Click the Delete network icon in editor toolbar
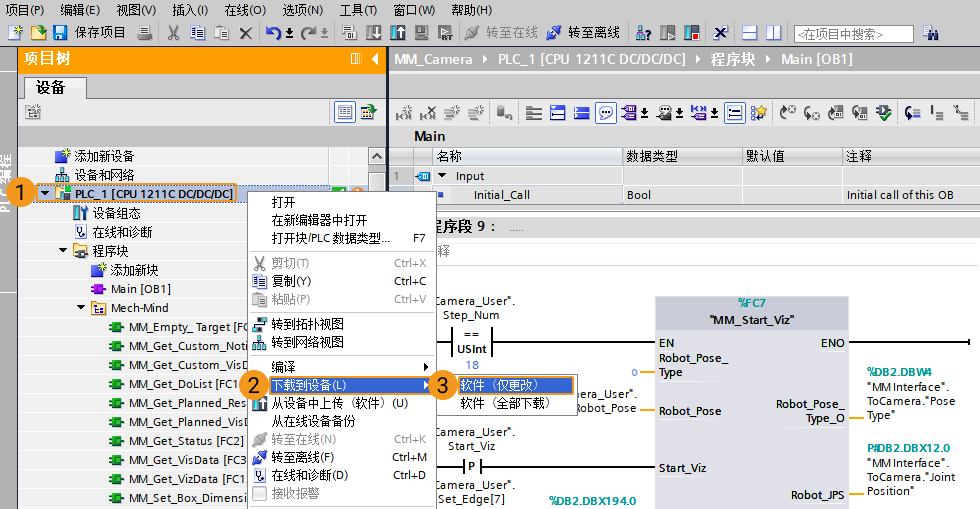Screen dimensions: 980x509 (x=428, y=113)
